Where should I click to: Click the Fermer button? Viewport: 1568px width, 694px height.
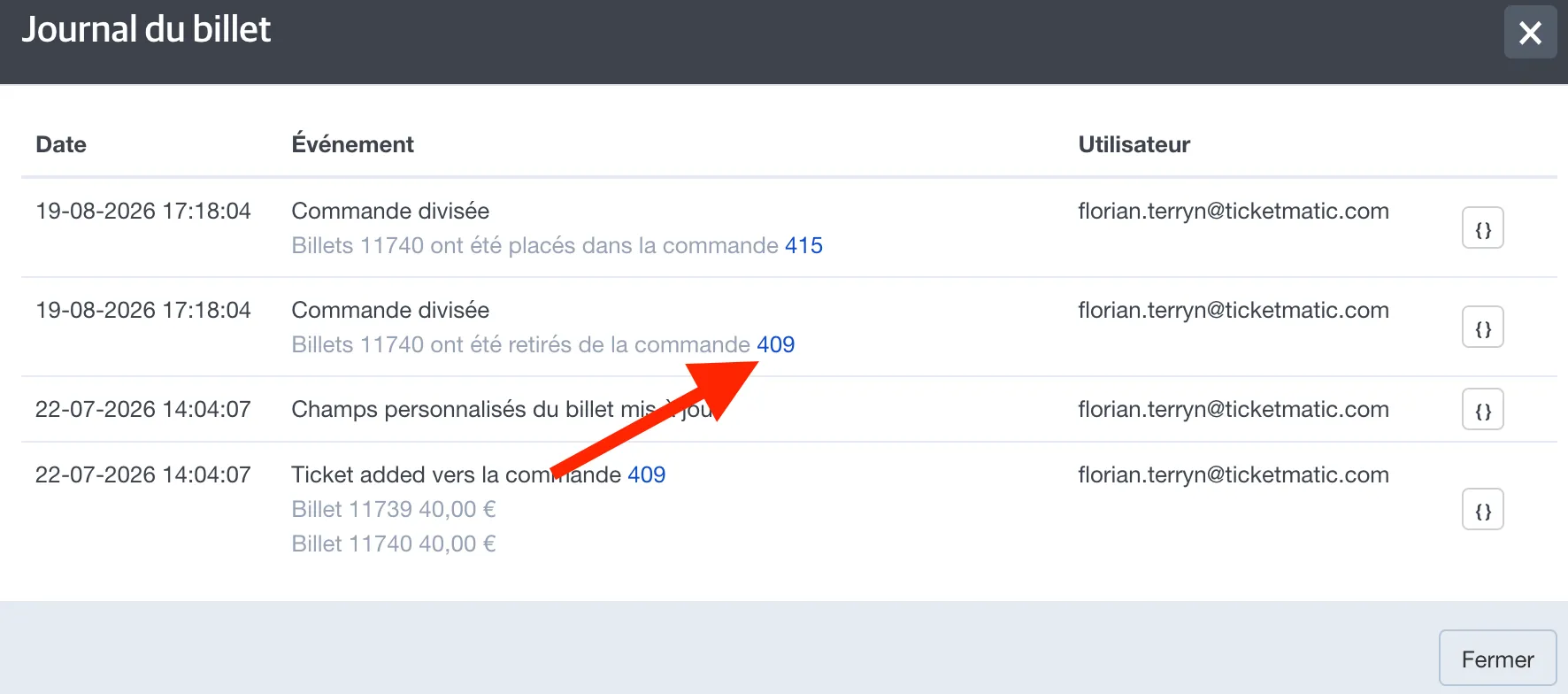click(x=1497, y=659)
